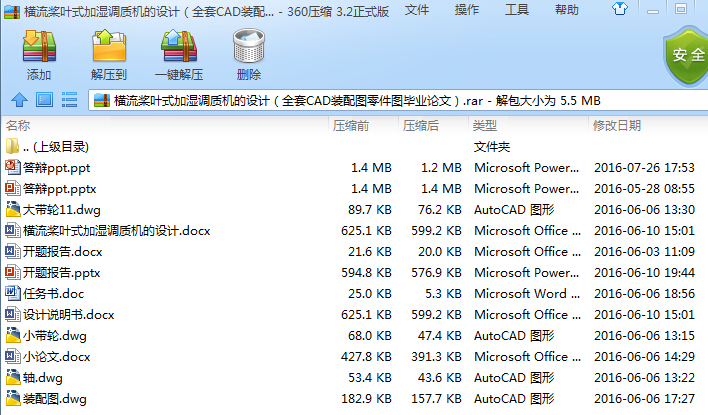Open the skin shirt icon in title bar
The width and height of the screenshot is (708, 415).
[x=620, y=9]
